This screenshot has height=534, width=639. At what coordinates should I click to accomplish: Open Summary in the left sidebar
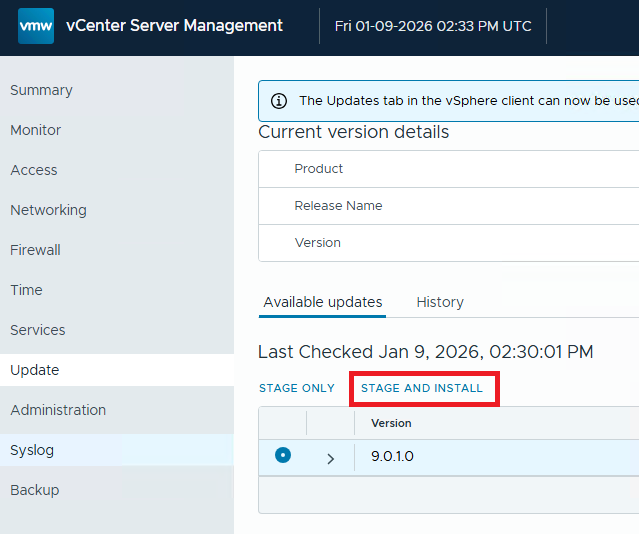click(41, 90)
